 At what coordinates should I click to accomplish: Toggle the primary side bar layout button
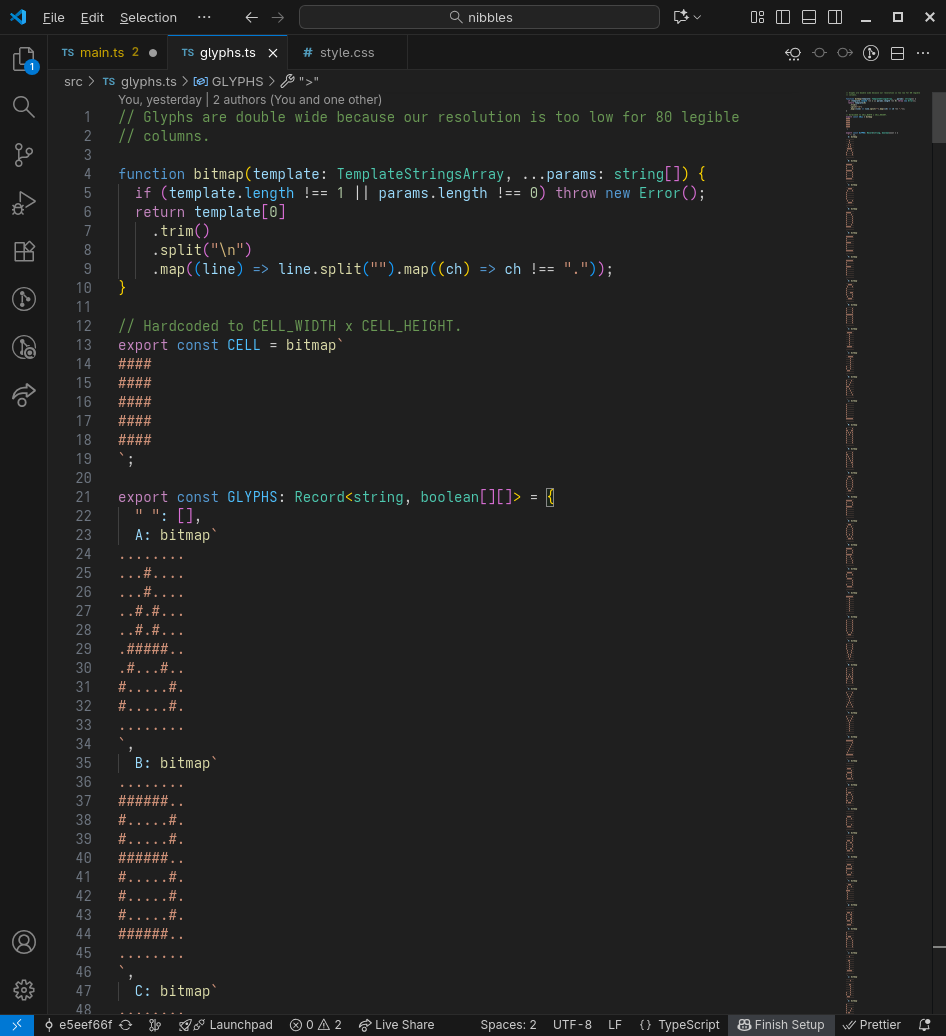coord(783,17)
